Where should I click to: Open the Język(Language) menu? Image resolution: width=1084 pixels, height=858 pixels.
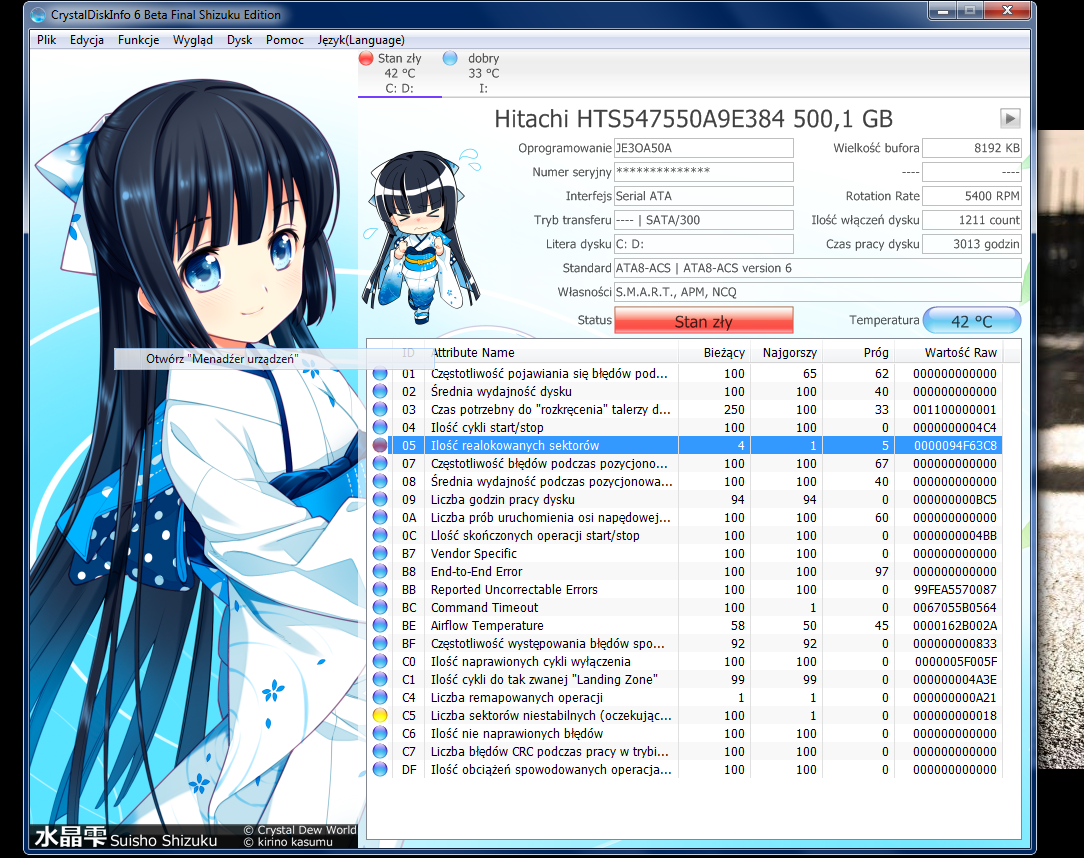[361, 40]
